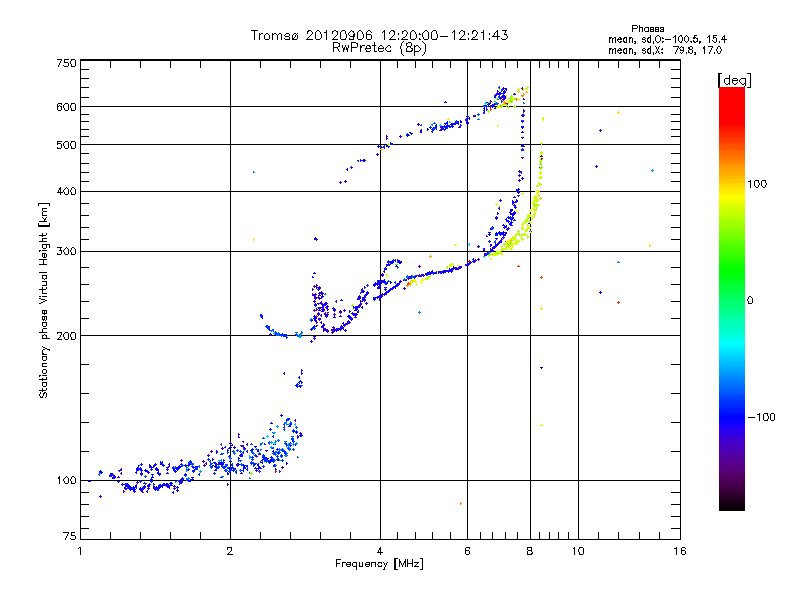The image size is (800, 600).
Task: Select the 'mean, sd,O:-100.5, 15.4' line
Action: (x=667, y=39)
